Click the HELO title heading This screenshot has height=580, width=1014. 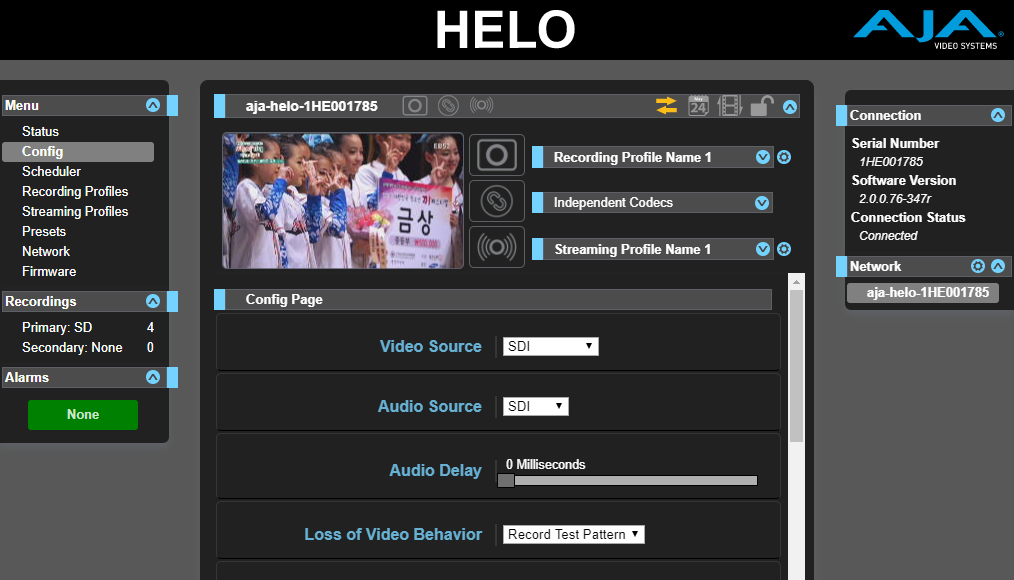[x=505, y=30]
